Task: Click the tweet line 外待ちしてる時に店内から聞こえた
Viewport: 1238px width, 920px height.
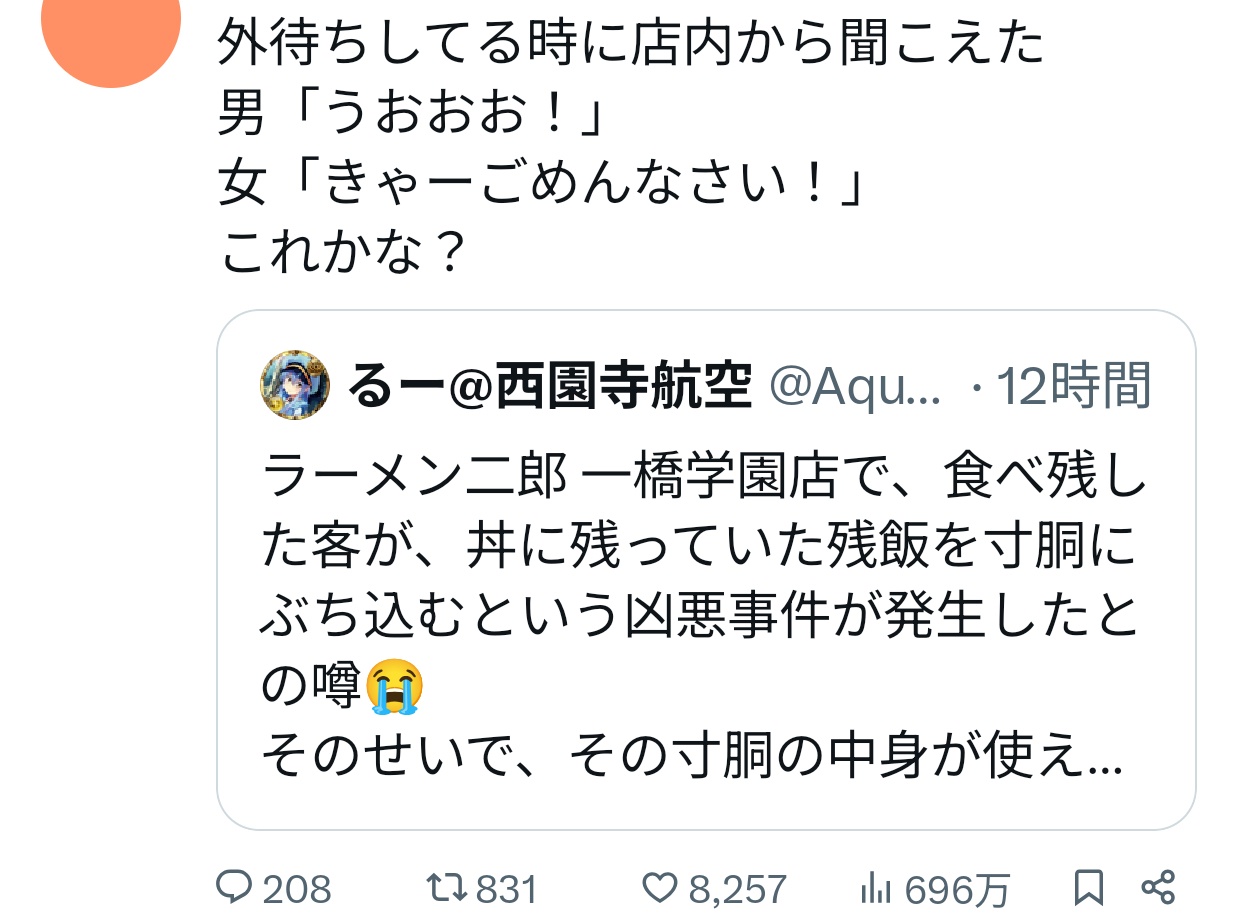Action: click(631, 46)
